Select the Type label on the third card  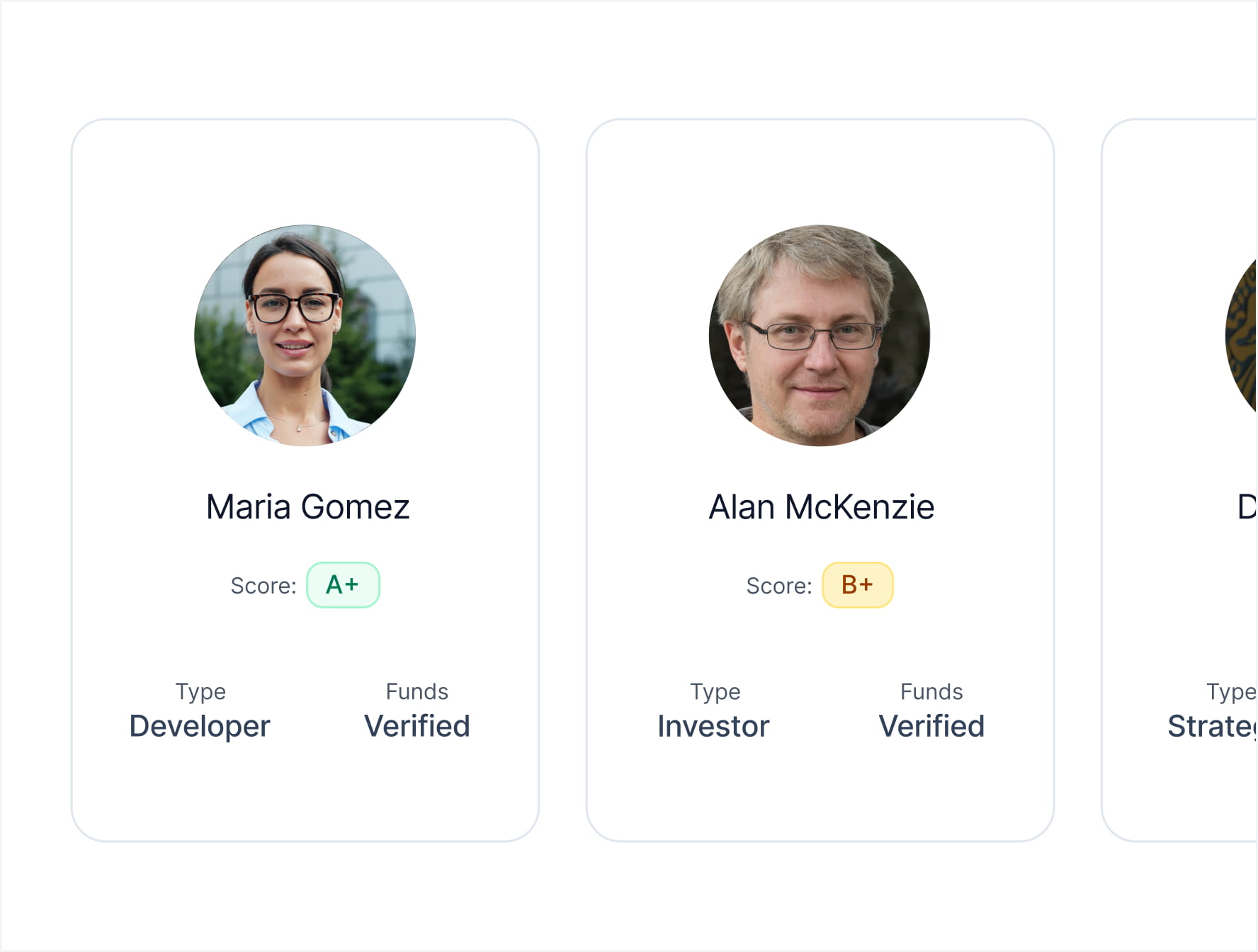tap(1231, 691)
